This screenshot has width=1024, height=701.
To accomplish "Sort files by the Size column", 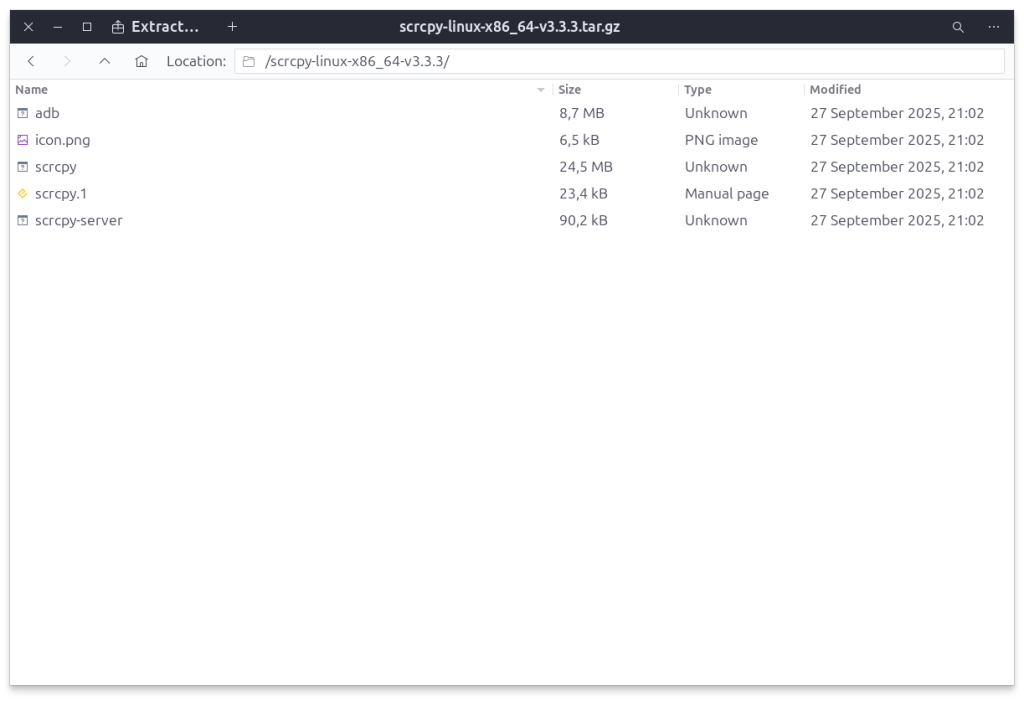I will coord(569,90).
